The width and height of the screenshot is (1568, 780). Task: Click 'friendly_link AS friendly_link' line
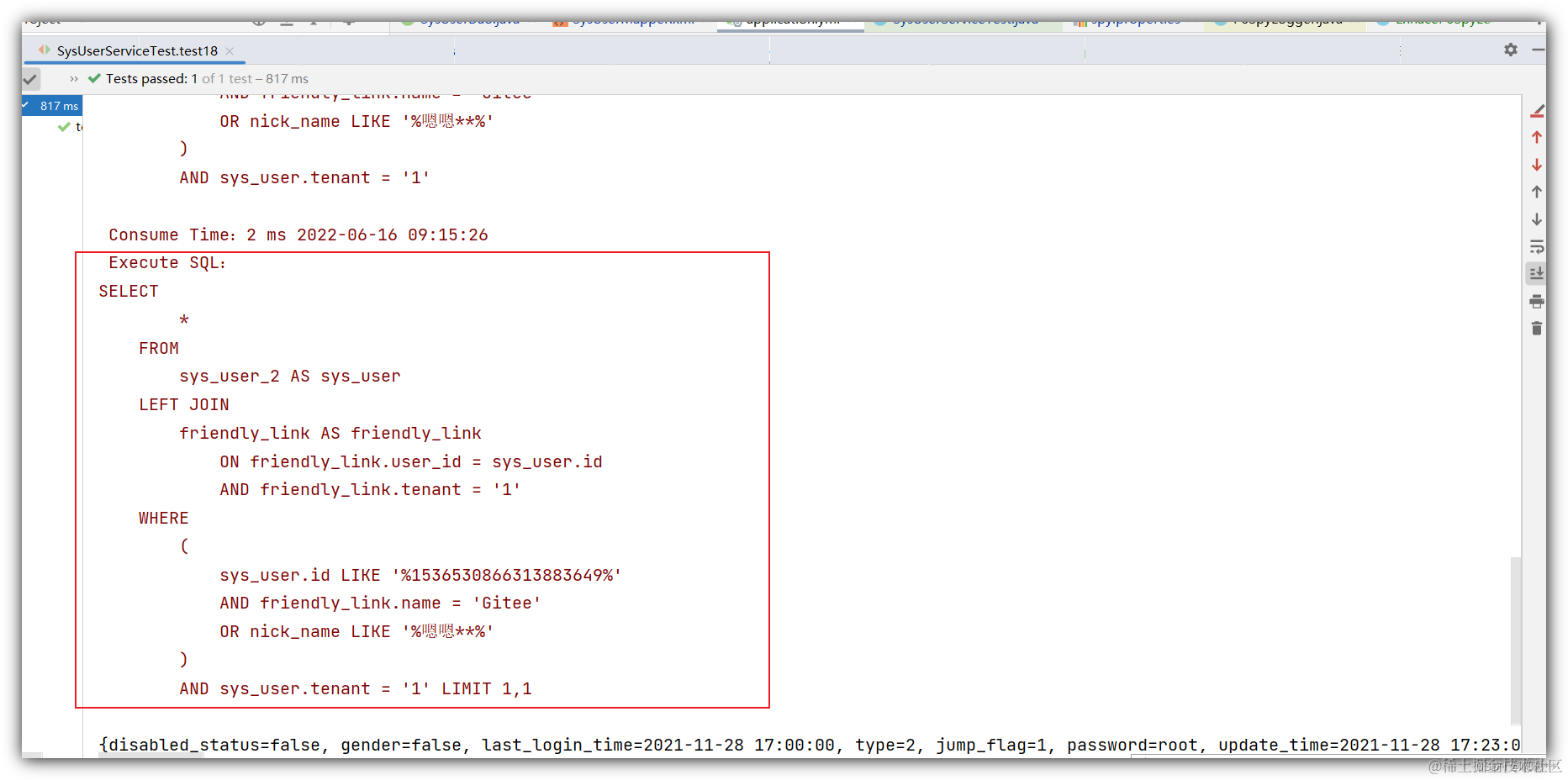point(330,434)
